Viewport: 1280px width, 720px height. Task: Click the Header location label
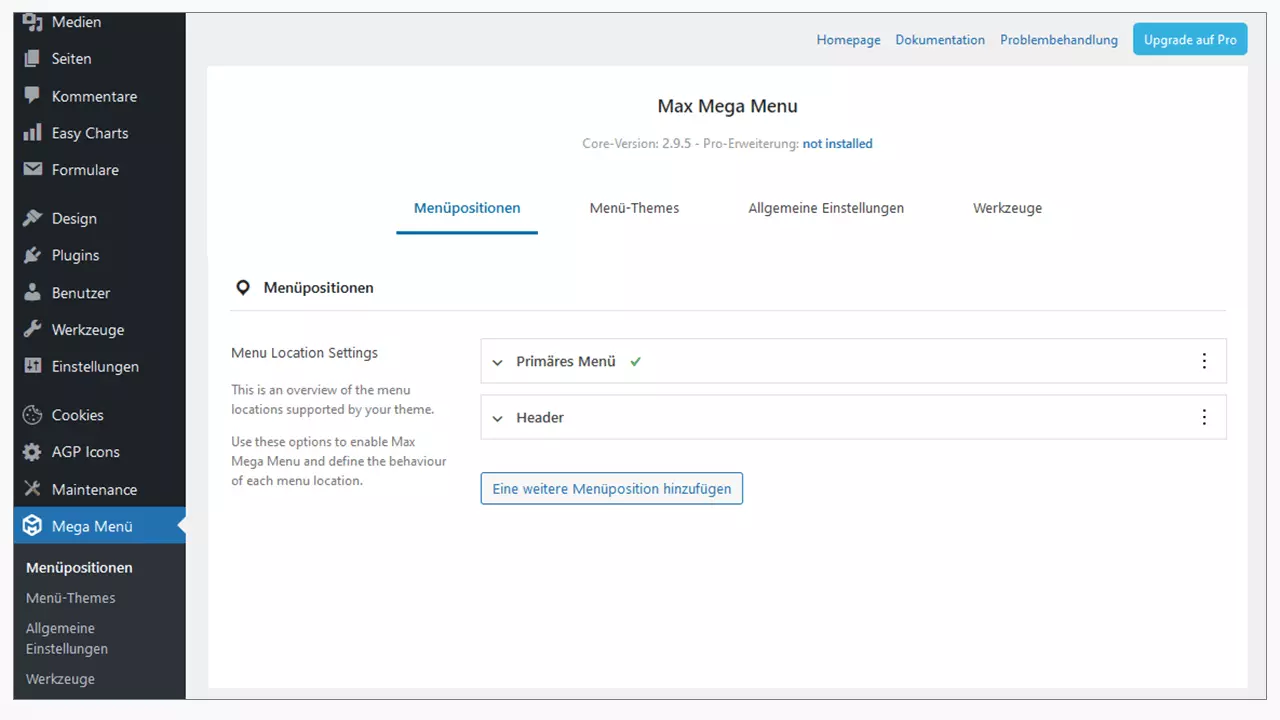pyautogui.click(x=540, y=417)
